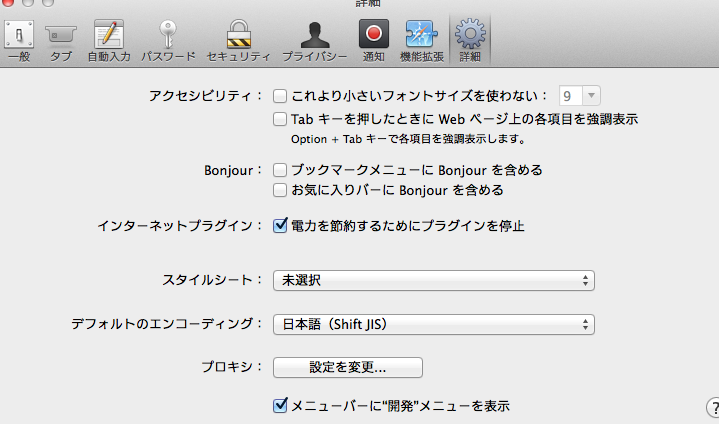
Task: Open the 自動入力 (AutoFill) preferences pane
Action: click(109, 40)
